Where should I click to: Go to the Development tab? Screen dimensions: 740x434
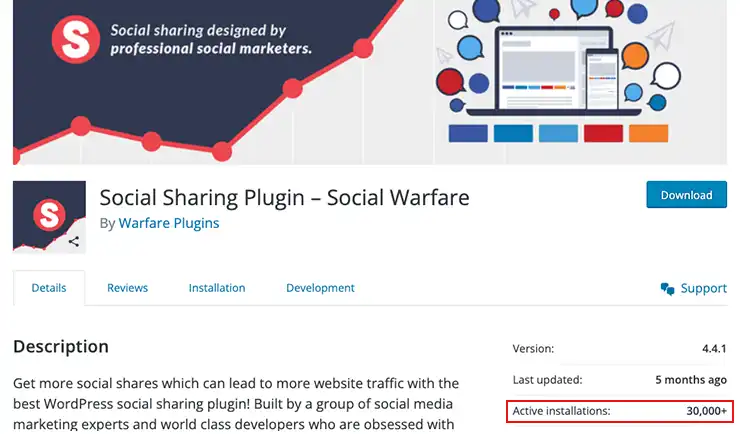[x=320, y=288]
